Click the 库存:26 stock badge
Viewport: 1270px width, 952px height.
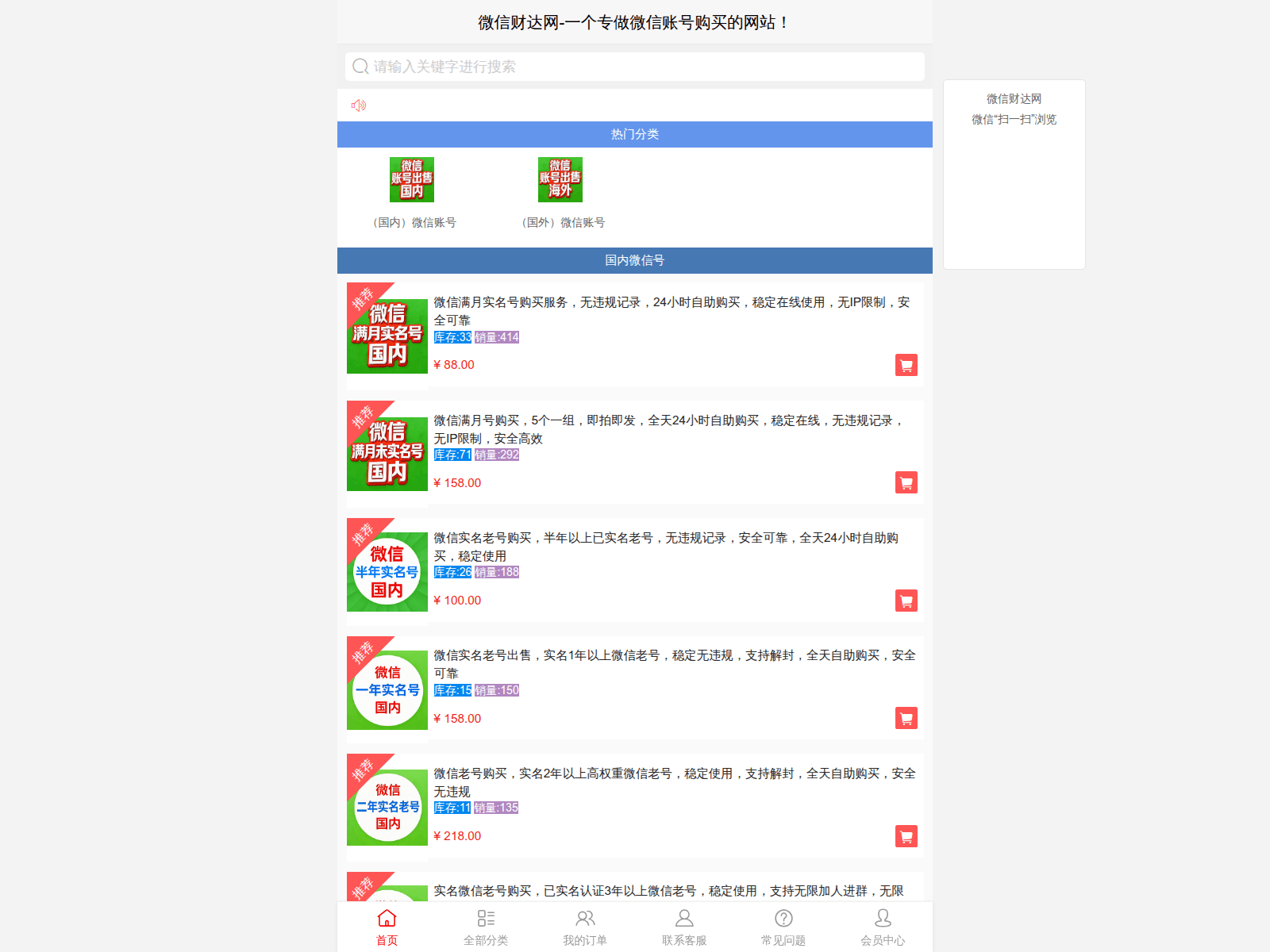452,572
